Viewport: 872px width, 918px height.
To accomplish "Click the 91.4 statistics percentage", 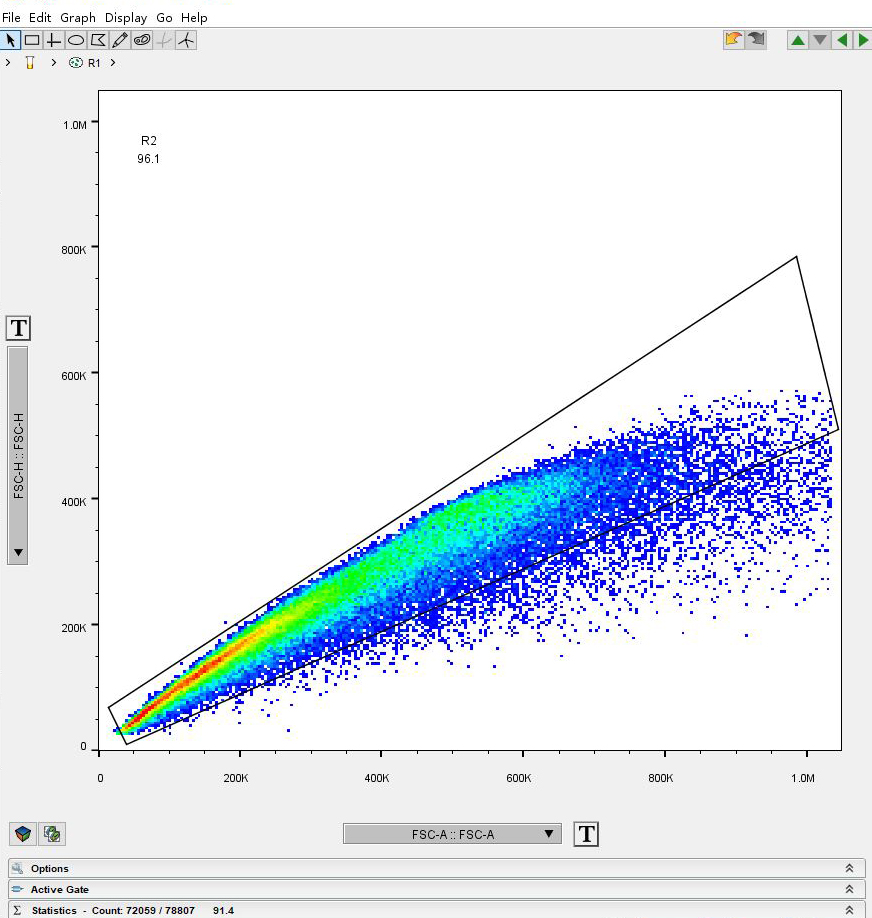I will [x=223, y=910].
